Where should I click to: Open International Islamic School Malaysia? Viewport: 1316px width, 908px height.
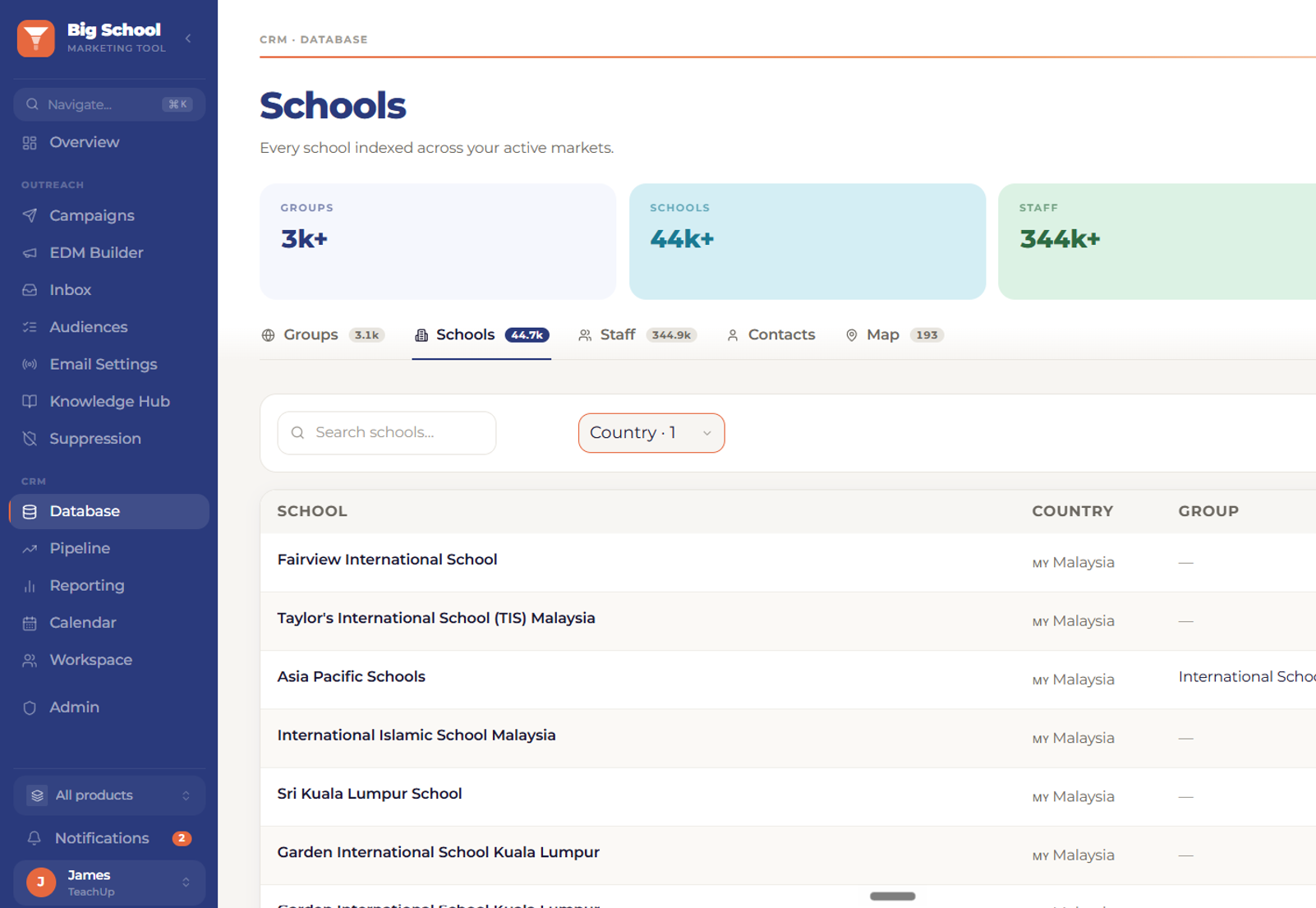point(788,738)
